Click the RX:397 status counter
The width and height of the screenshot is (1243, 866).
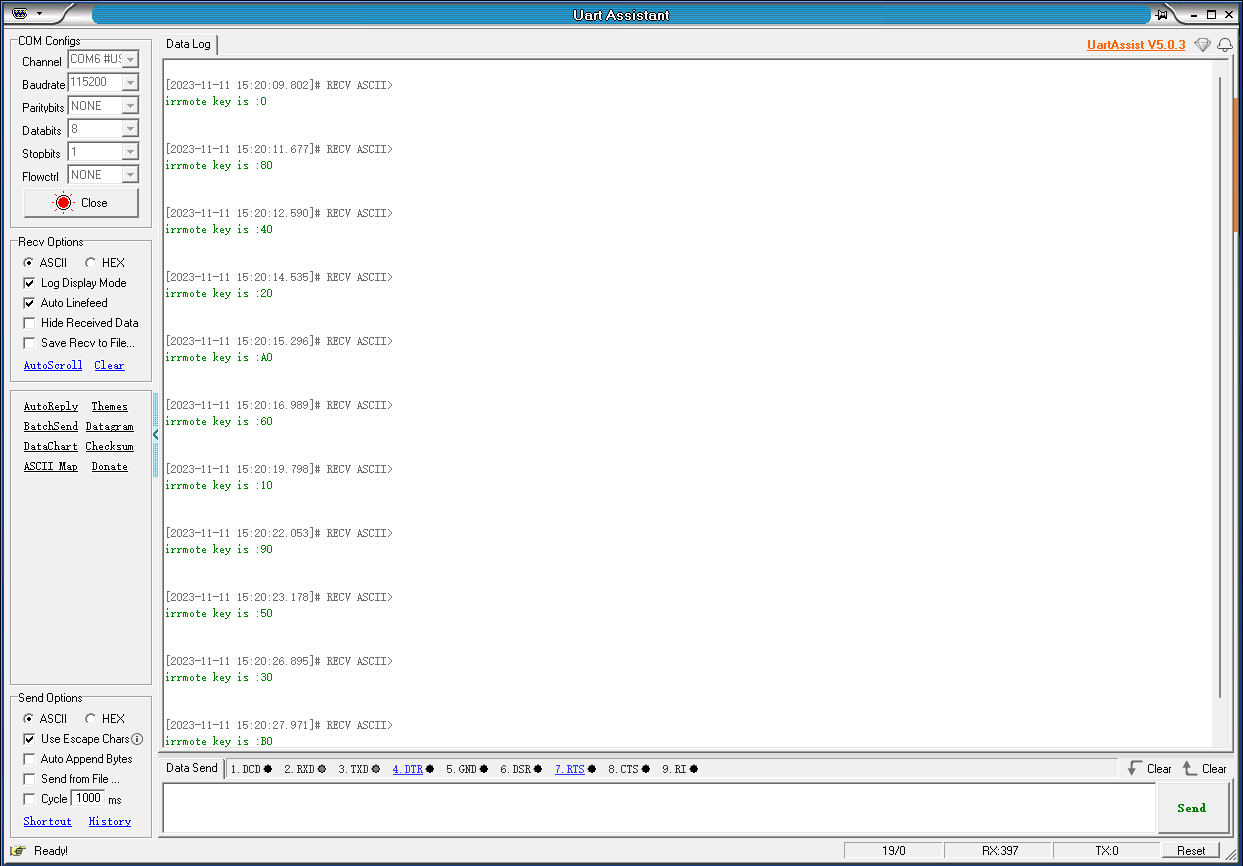(999, 851)
